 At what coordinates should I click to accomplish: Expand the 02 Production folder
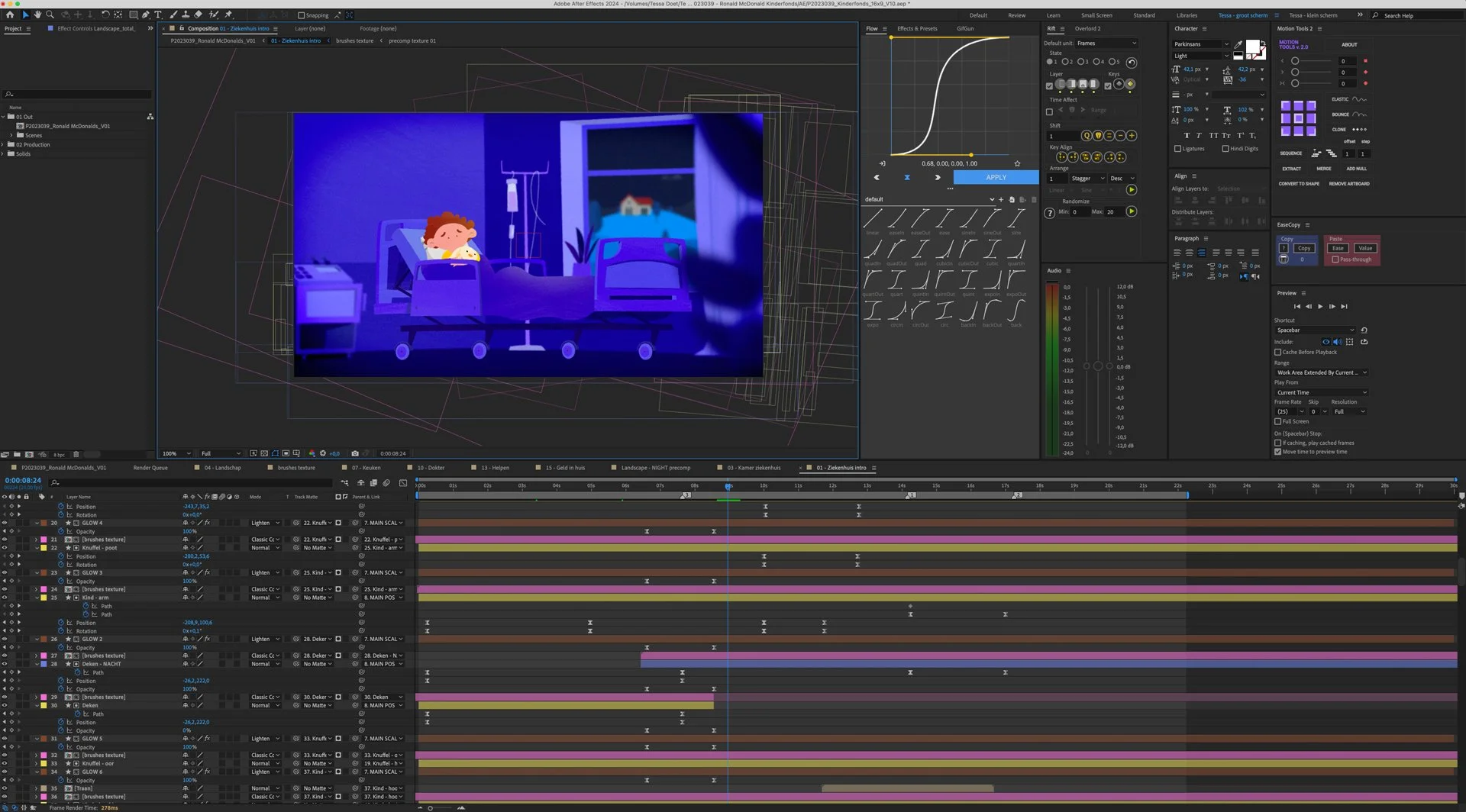pyautogui.click(x=3, y=144)
